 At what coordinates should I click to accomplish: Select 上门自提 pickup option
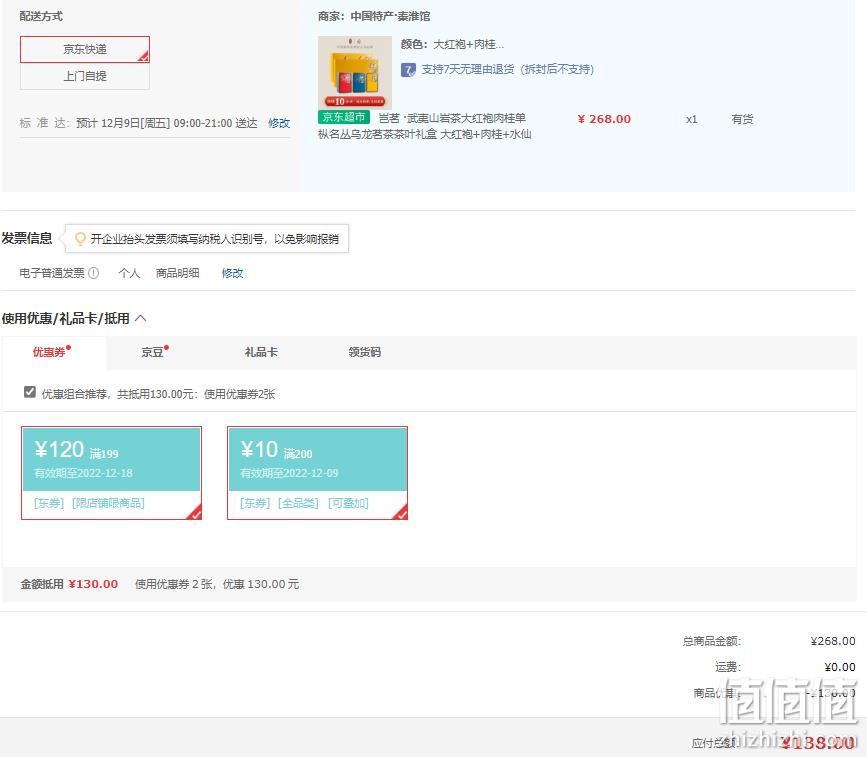click(85, 76)
